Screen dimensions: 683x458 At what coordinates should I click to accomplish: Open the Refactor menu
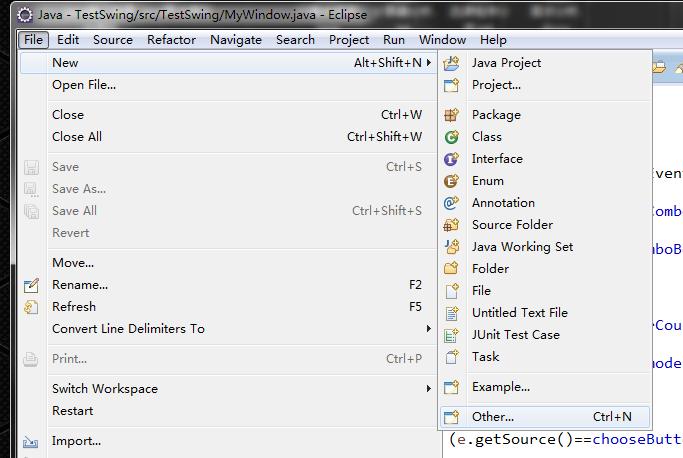click(x=171, y=40)
